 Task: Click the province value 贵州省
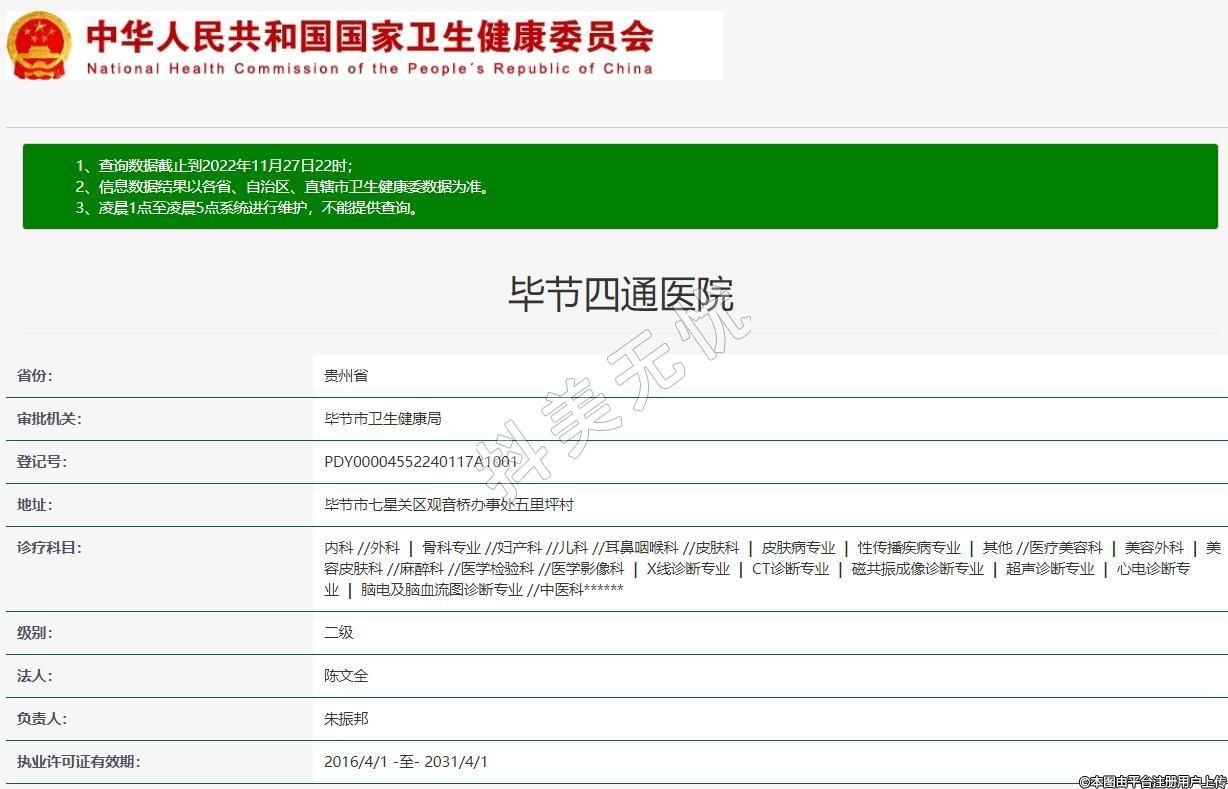(x=346, y=376)
